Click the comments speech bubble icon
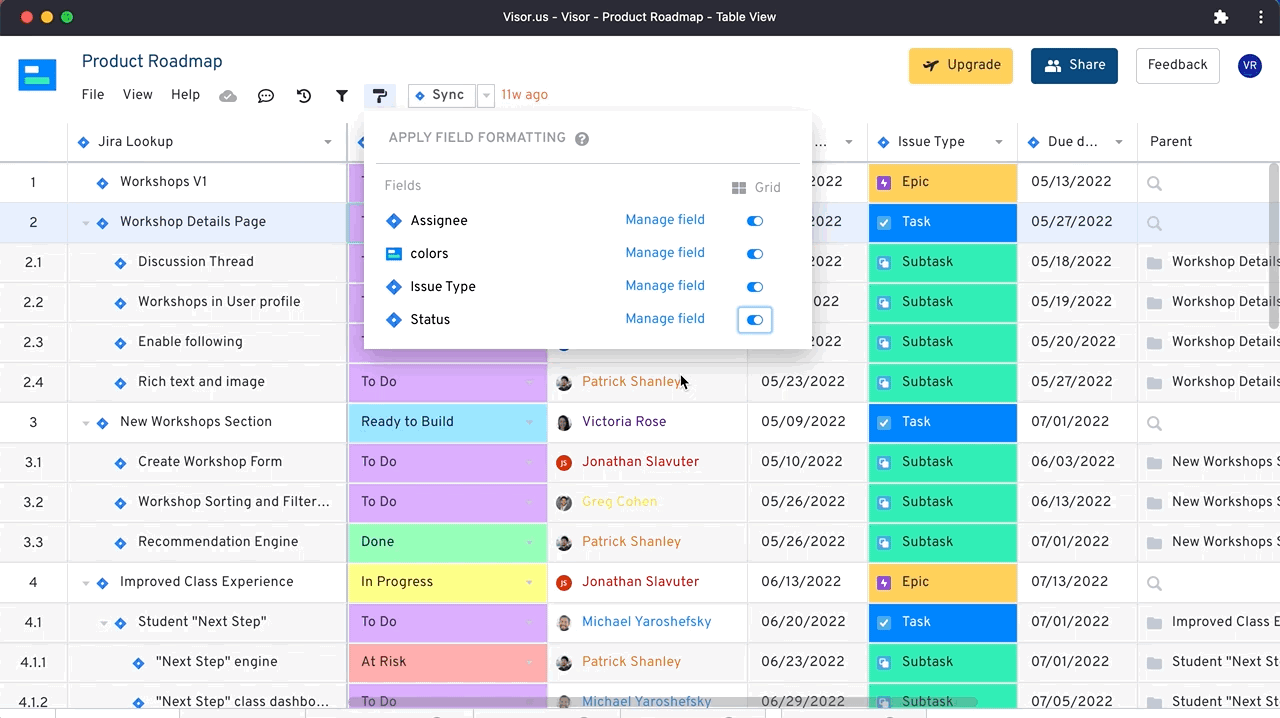The height and width of the screenshot is (718, 1280). (x=266, y=96)
